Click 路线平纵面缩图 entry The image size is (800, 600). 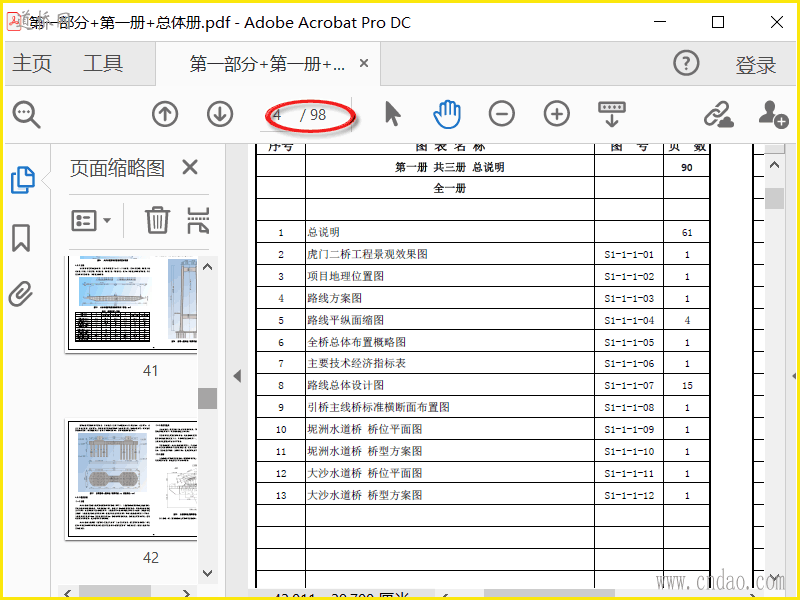click(x=345, y=320)
